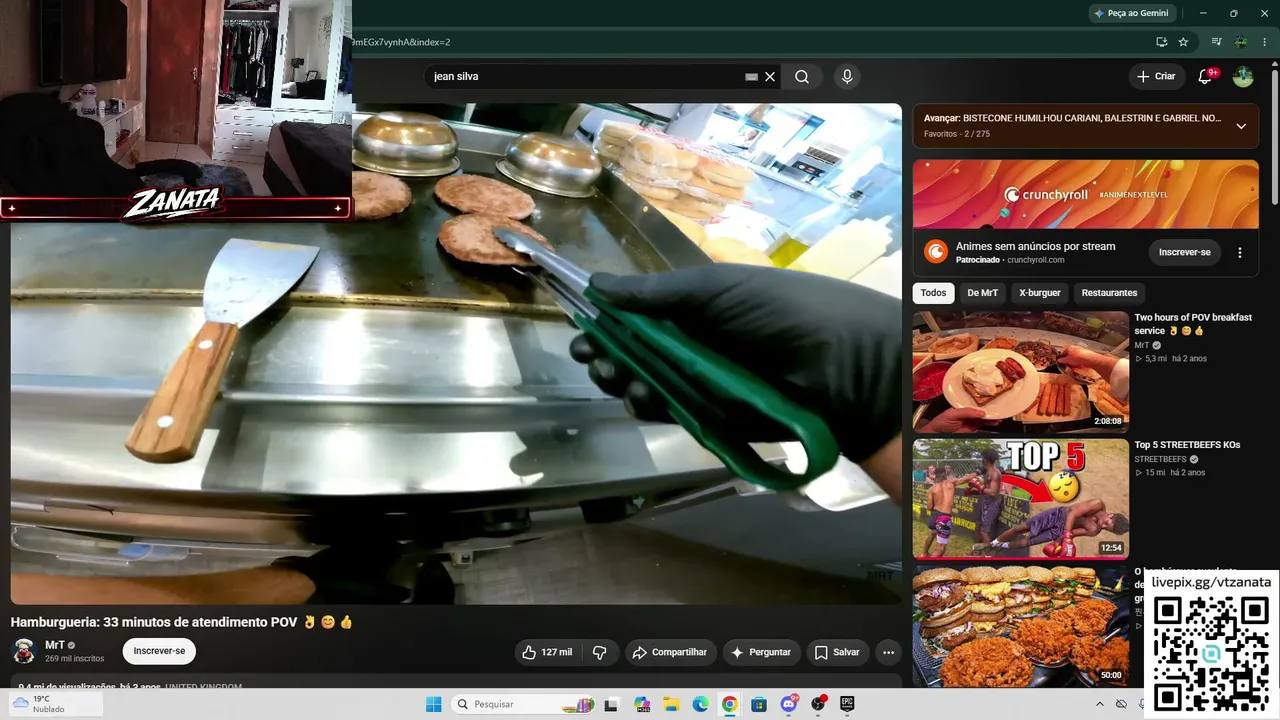Screen dimensions: 1280x720
Task: Open Crunchyroll ad options menu
Action: click(x=1240, y=253)
